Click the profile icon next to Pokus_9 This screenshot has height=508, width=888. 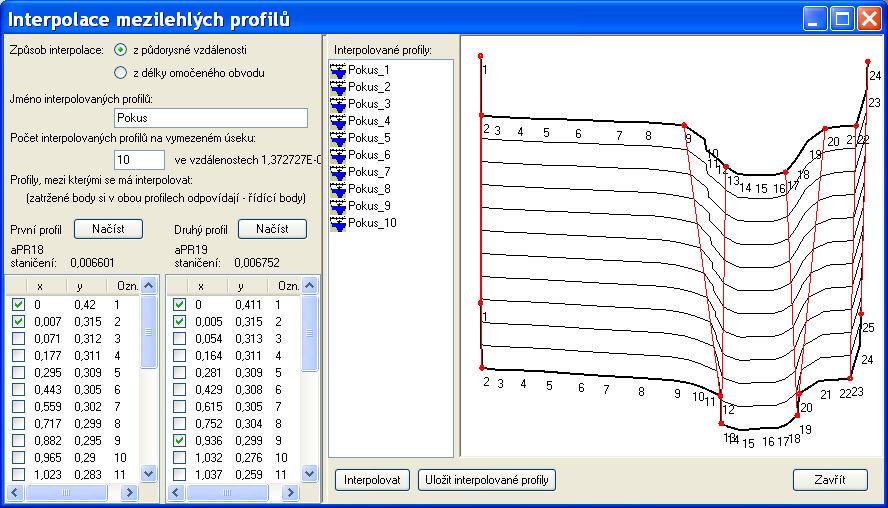click(338, 206)
